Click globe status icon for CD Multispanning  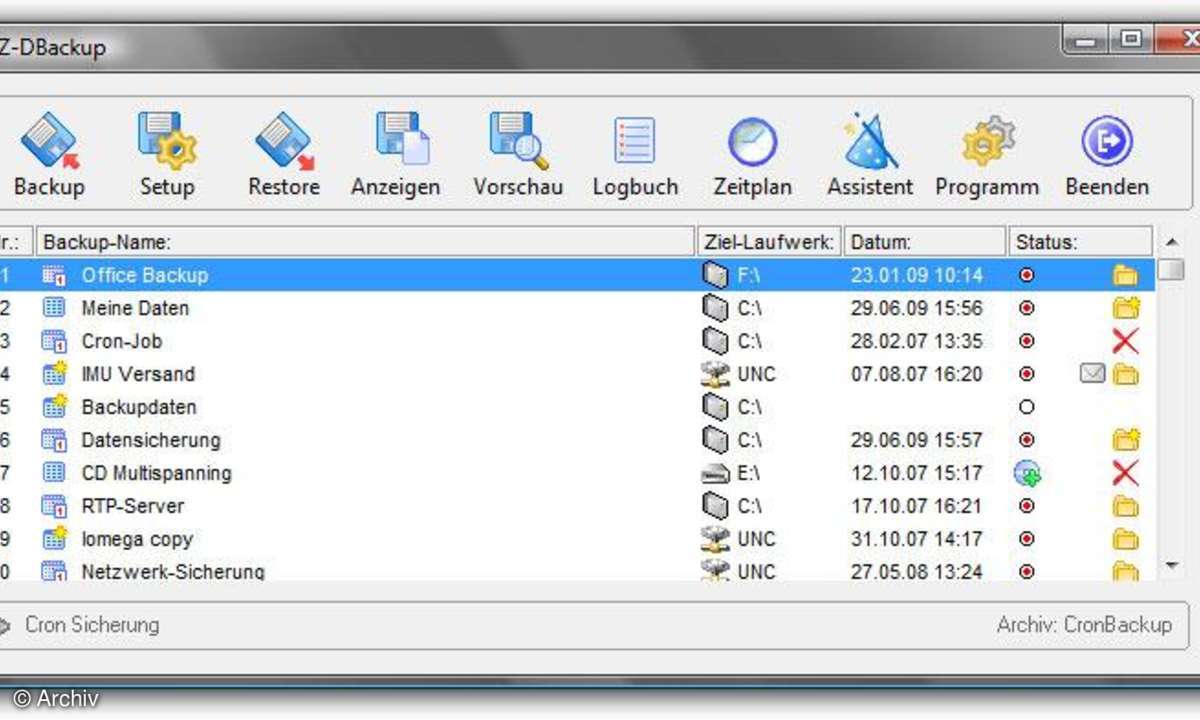1027,473
